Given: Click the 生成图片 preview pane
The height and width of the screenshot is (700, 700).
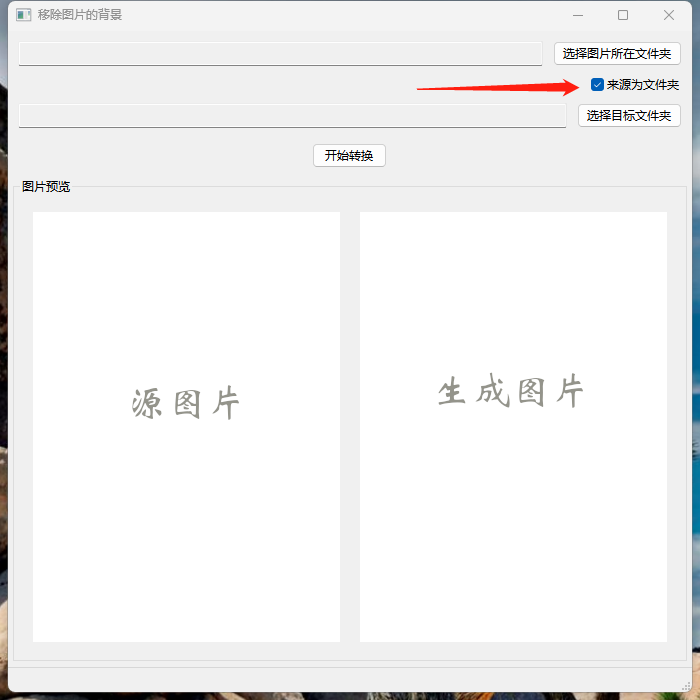Looking at the screenshot, I should click(513, 427).
